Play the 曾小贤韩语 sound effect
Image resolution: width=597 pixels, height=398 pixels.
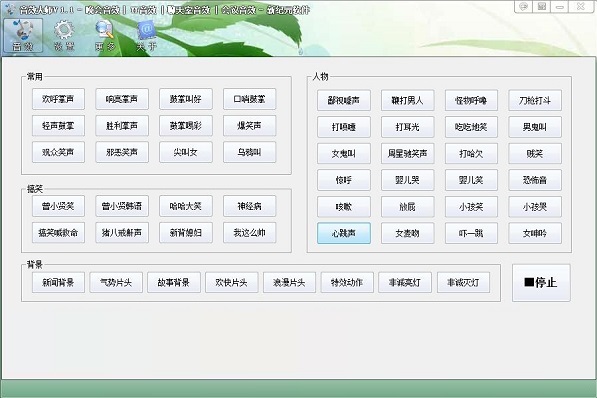(x=122, y=206)
